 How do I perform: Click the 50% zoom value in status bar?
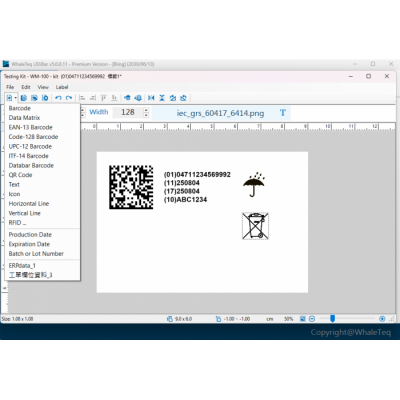(289, 319)
